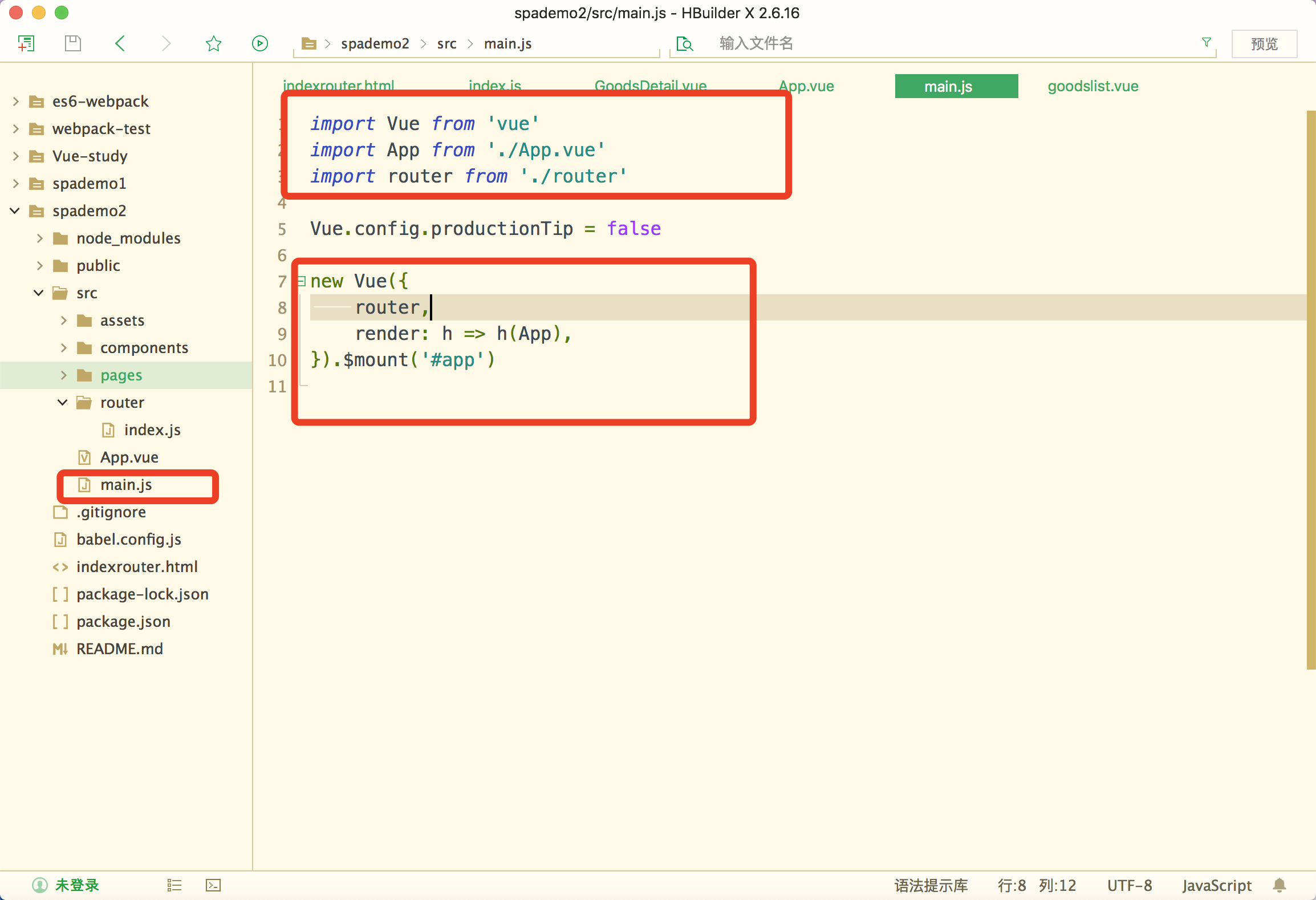The image size is (1316, 900).
Task: Click the search file input icon
Action: (683, 43)
